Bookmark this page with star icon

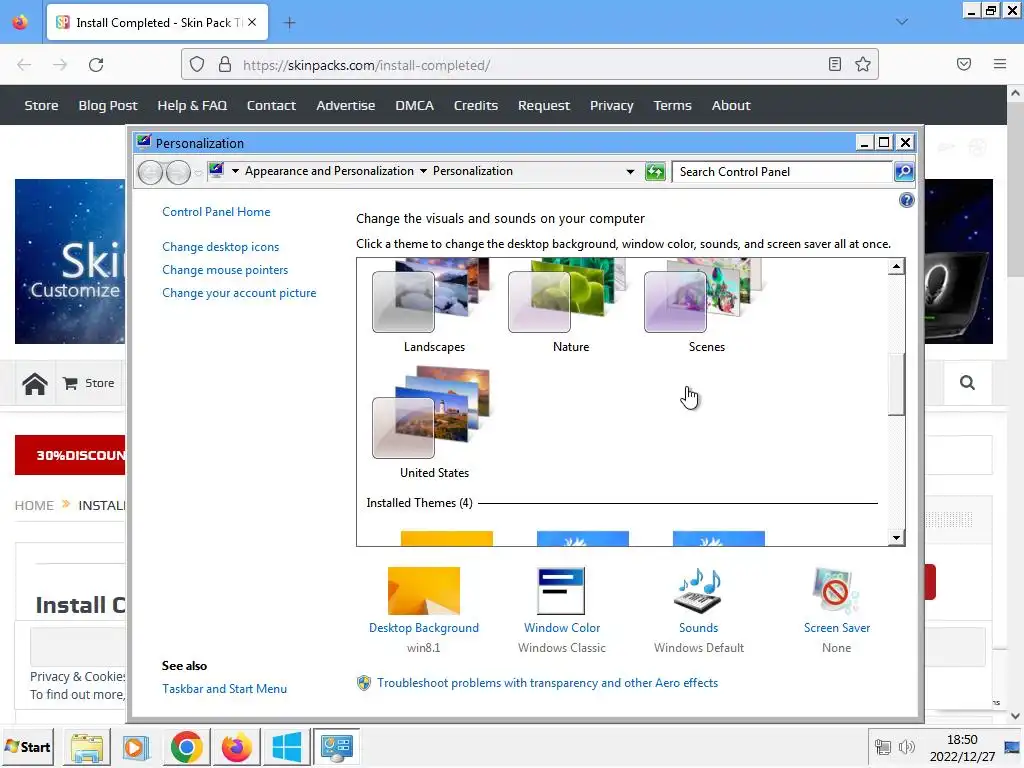863,64
